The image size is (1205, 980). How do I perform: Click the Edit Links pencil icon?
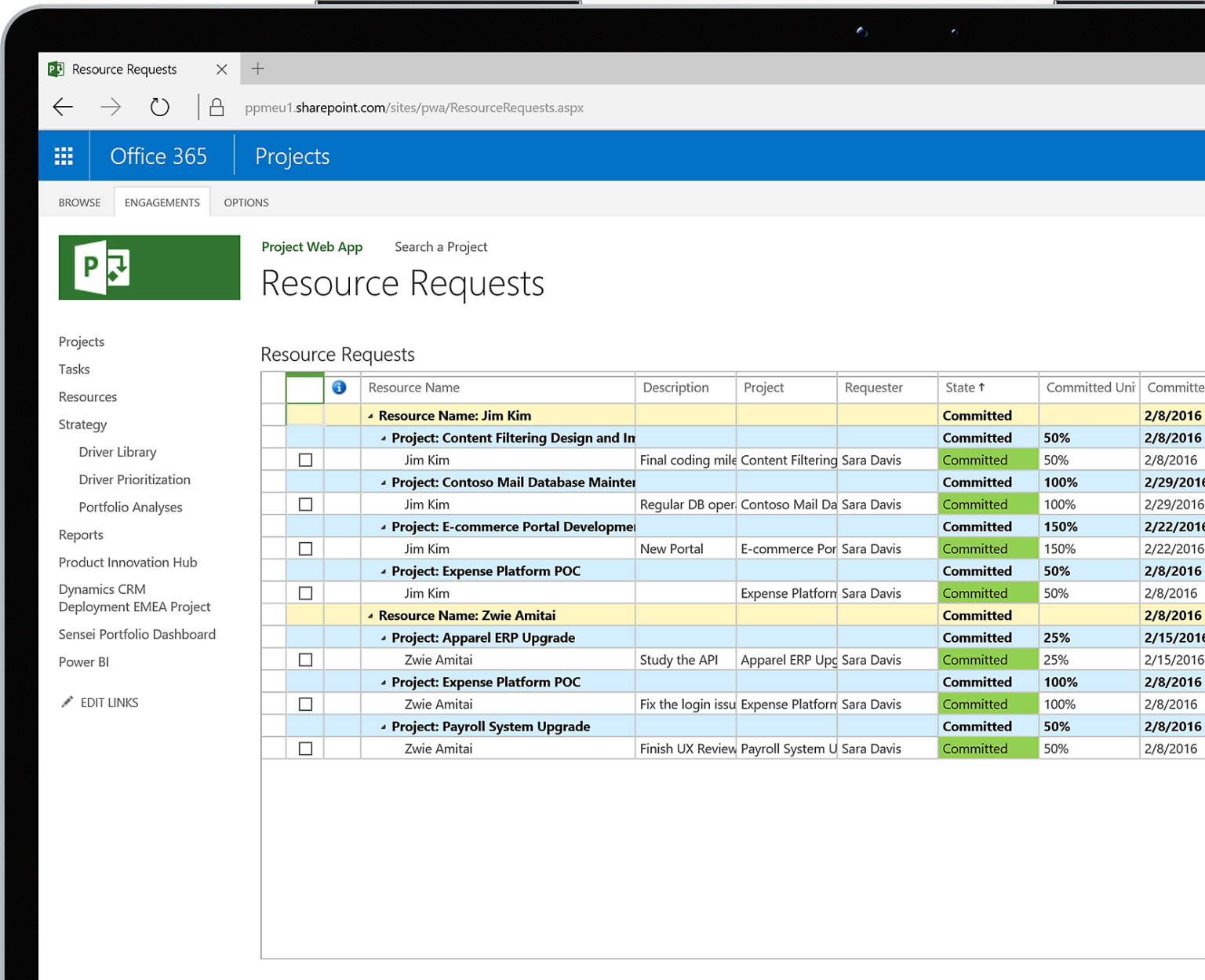tap(67, 702)
